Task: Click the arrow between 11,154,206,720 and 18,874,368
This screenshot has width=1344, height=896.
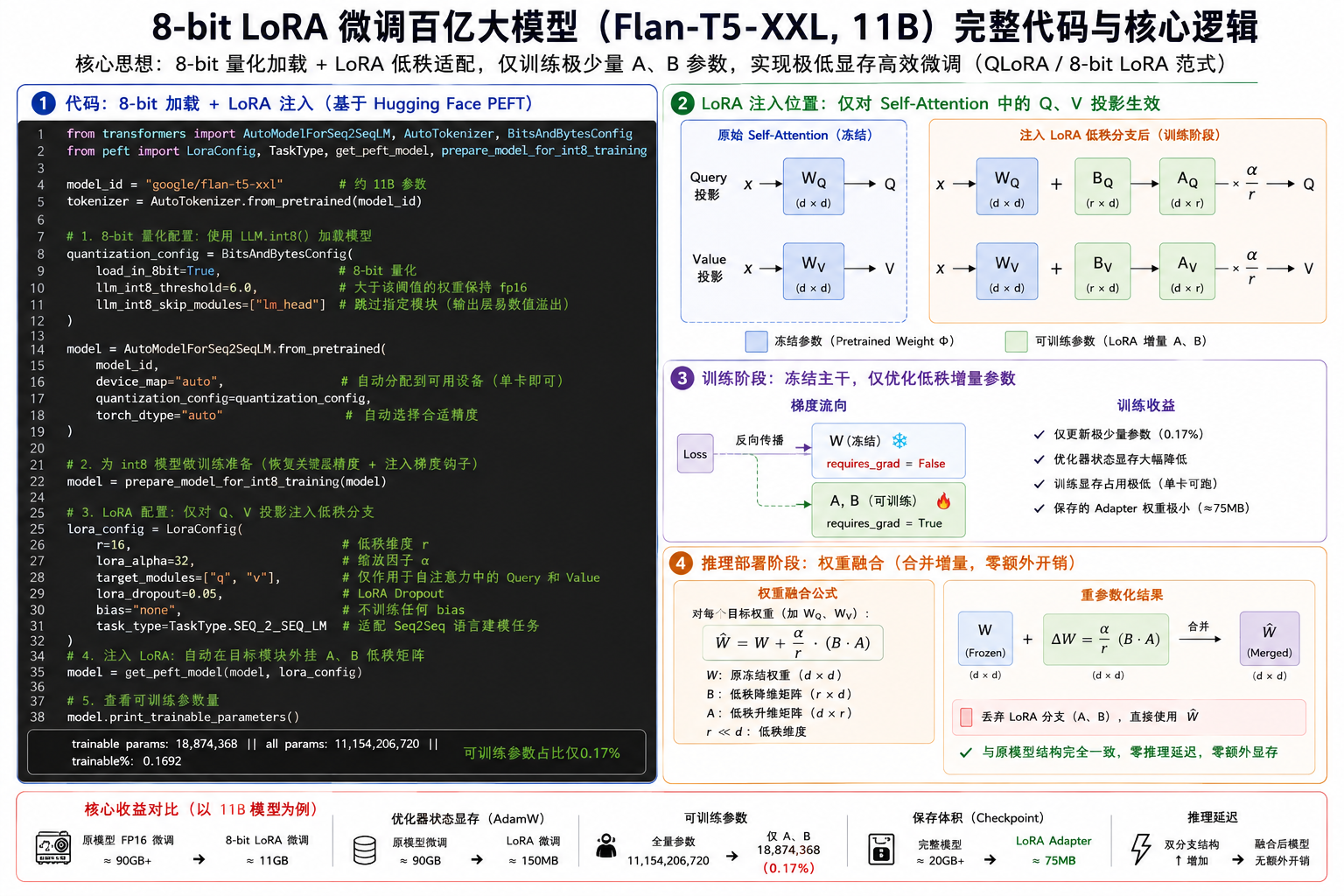Action: (x=731, y=856)
